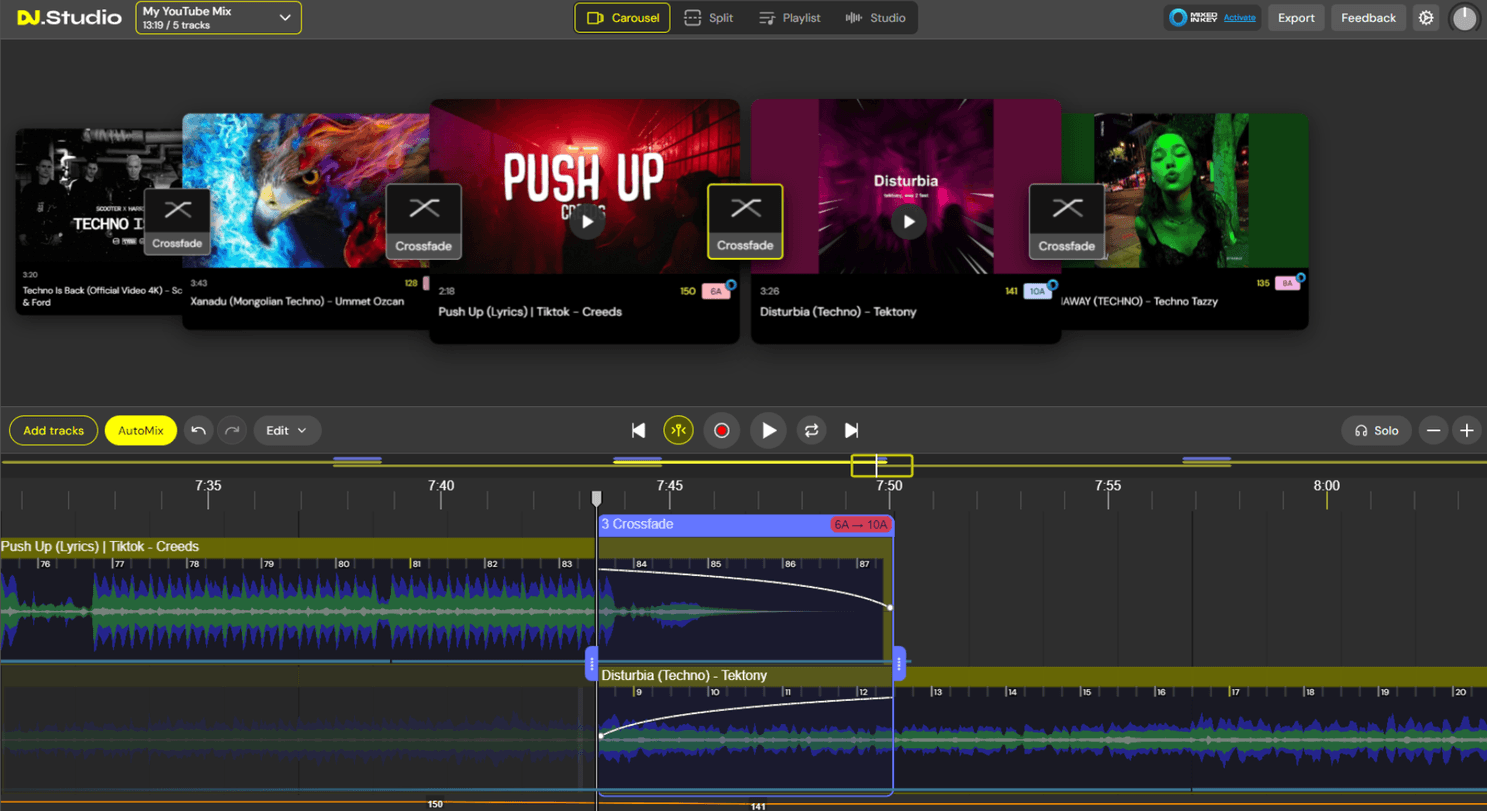Click the Export button
1487x811 pixels.
point(1296,18)
